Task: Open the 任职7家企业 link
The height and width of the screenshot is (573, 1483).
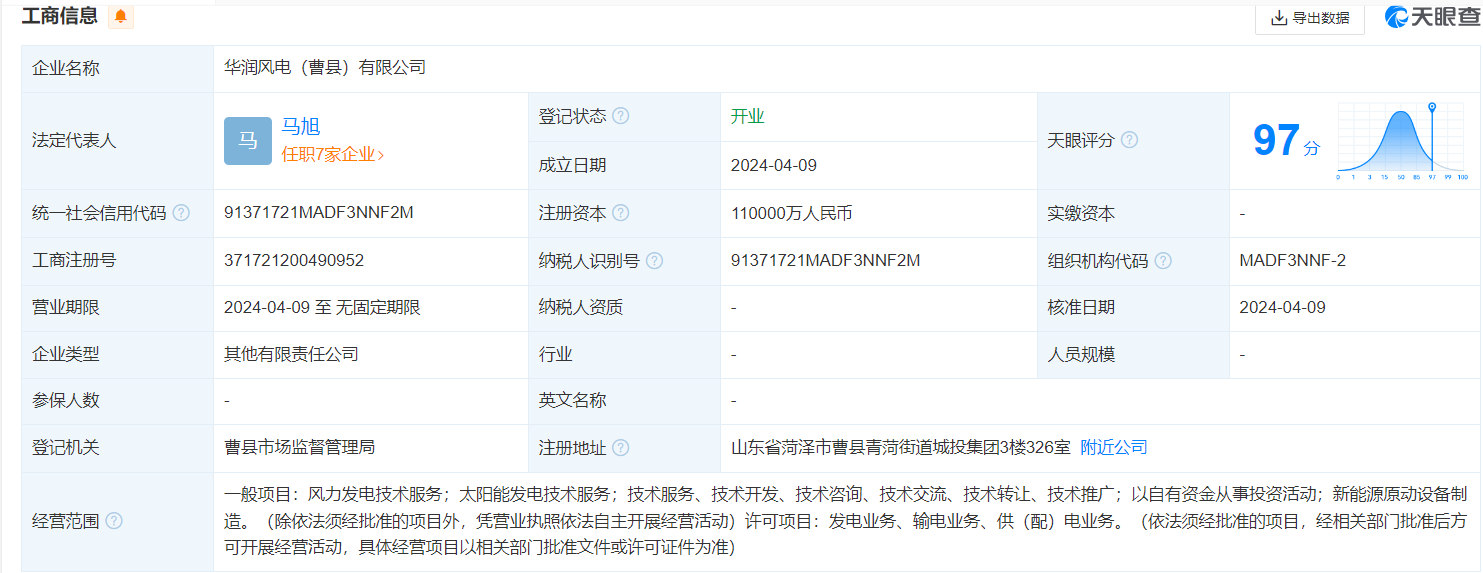Action: tap(333, 154)
